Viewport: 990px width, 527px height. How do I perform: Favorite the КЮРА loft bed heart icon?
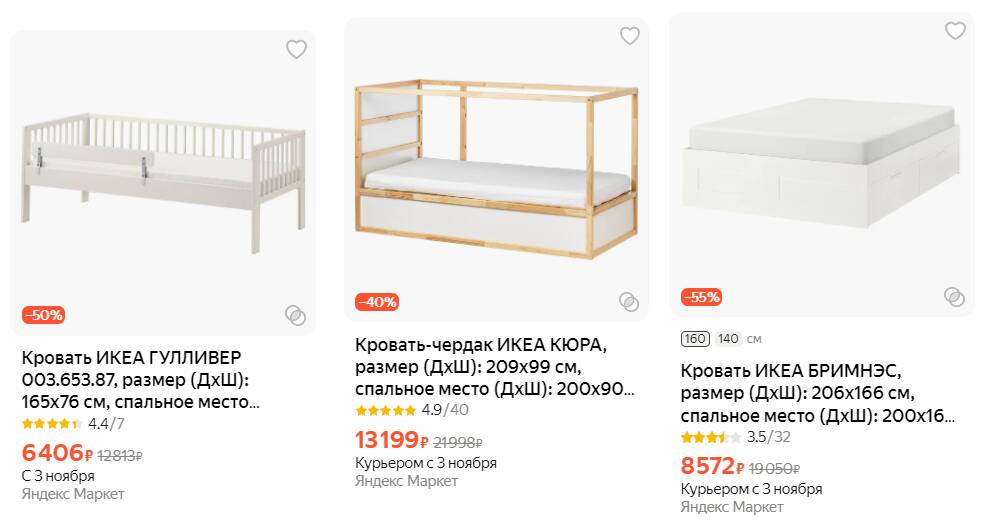pos(629,36)
